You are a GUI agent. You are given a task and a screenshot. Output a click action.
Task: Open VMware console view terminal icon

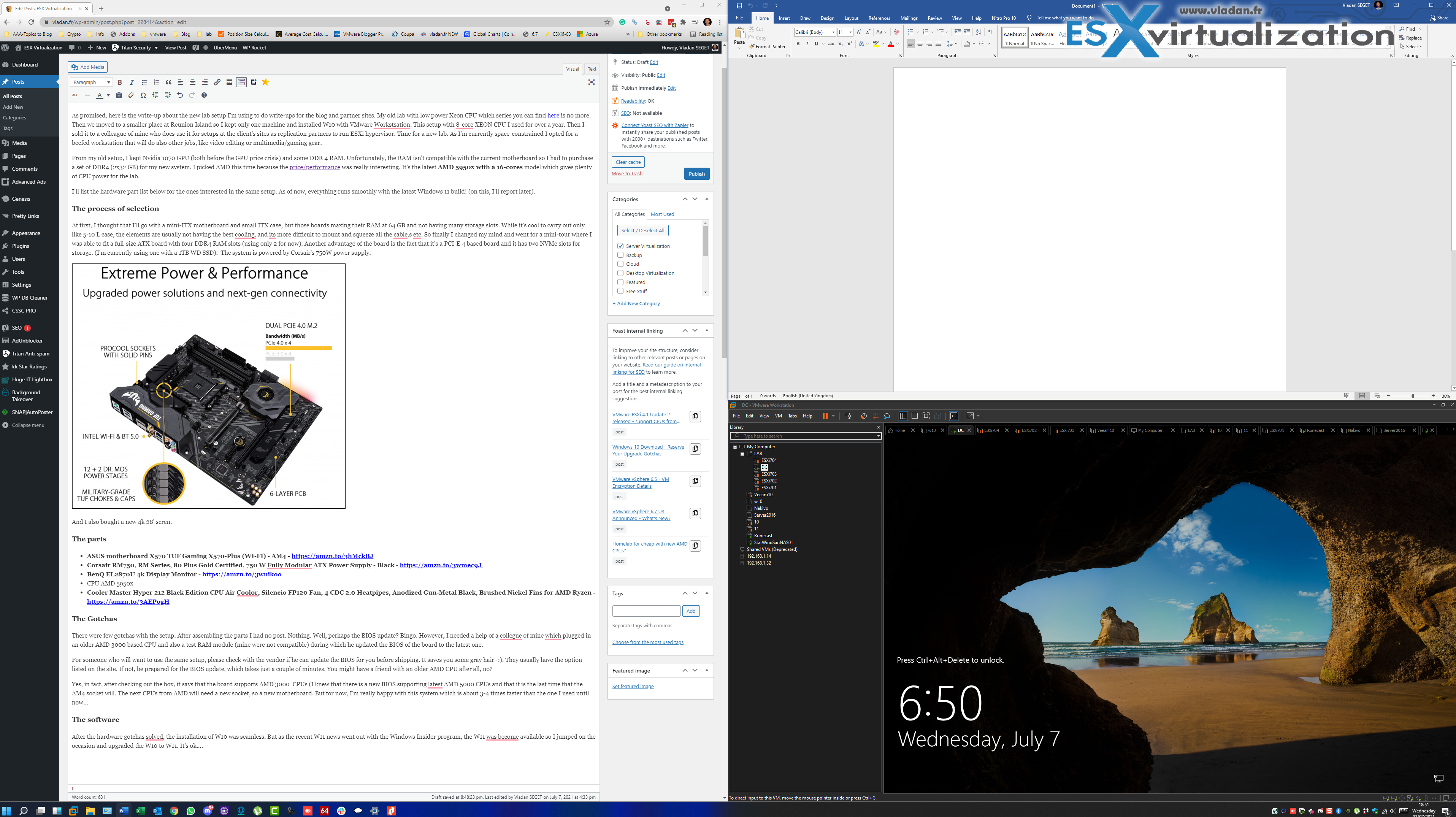pyautogui.click(x=953, y=416)
